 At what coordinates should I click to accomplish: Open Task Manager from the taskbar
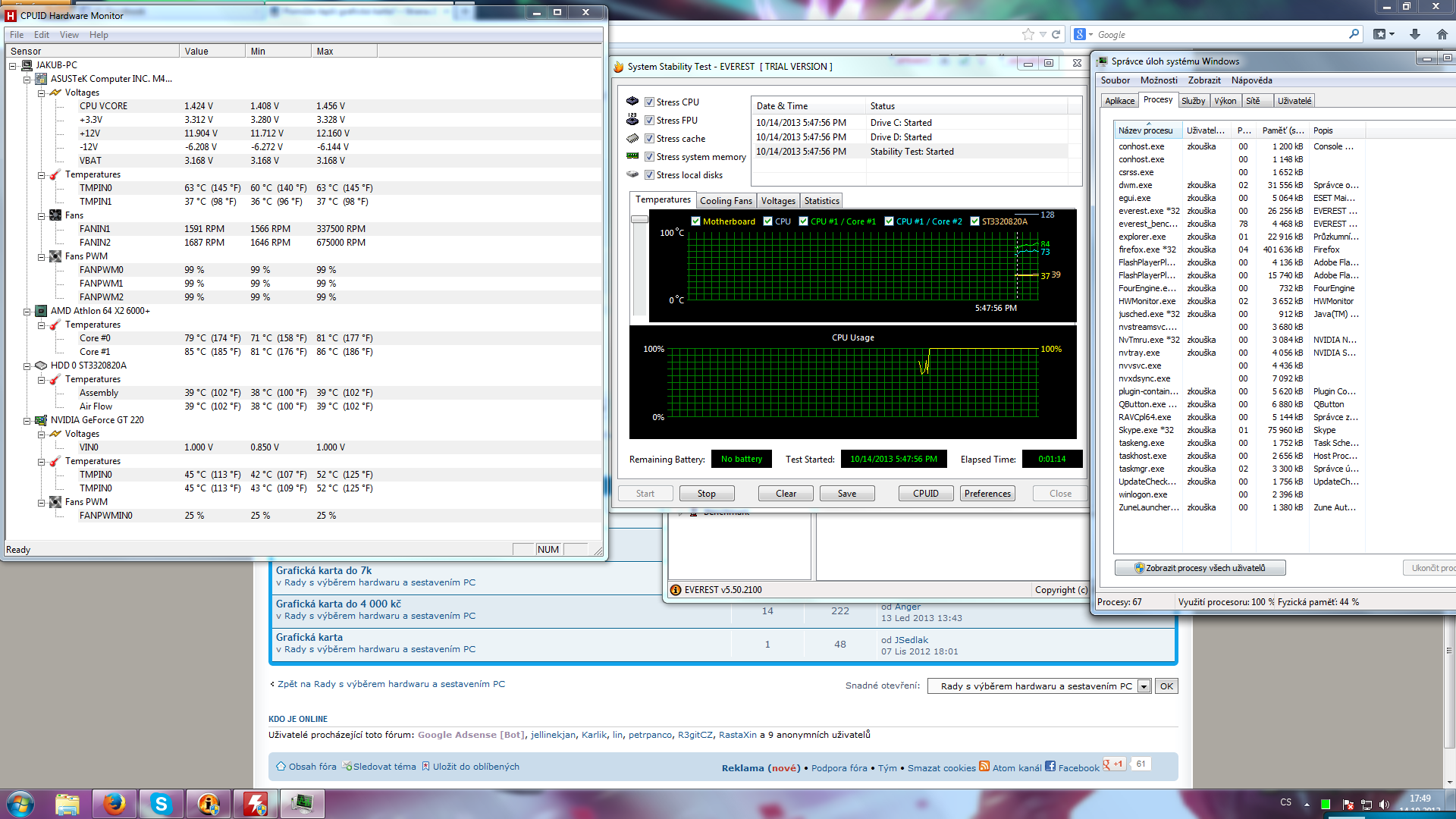303,804
